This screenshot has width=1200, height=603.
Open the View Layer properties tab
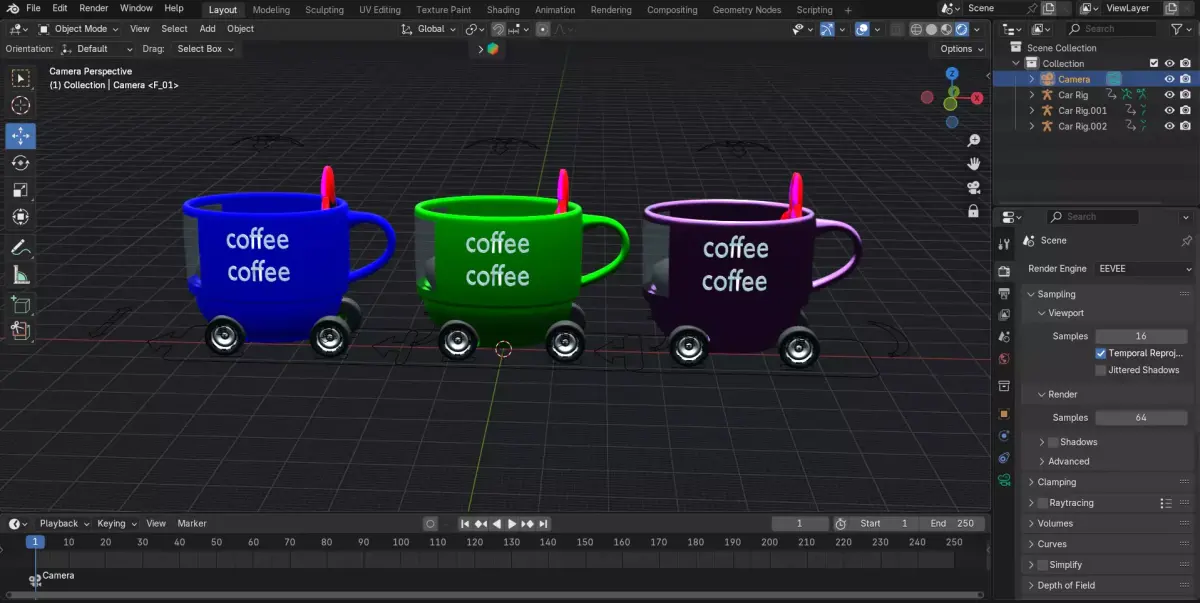pyautogui.click(x=1004, y=315)
